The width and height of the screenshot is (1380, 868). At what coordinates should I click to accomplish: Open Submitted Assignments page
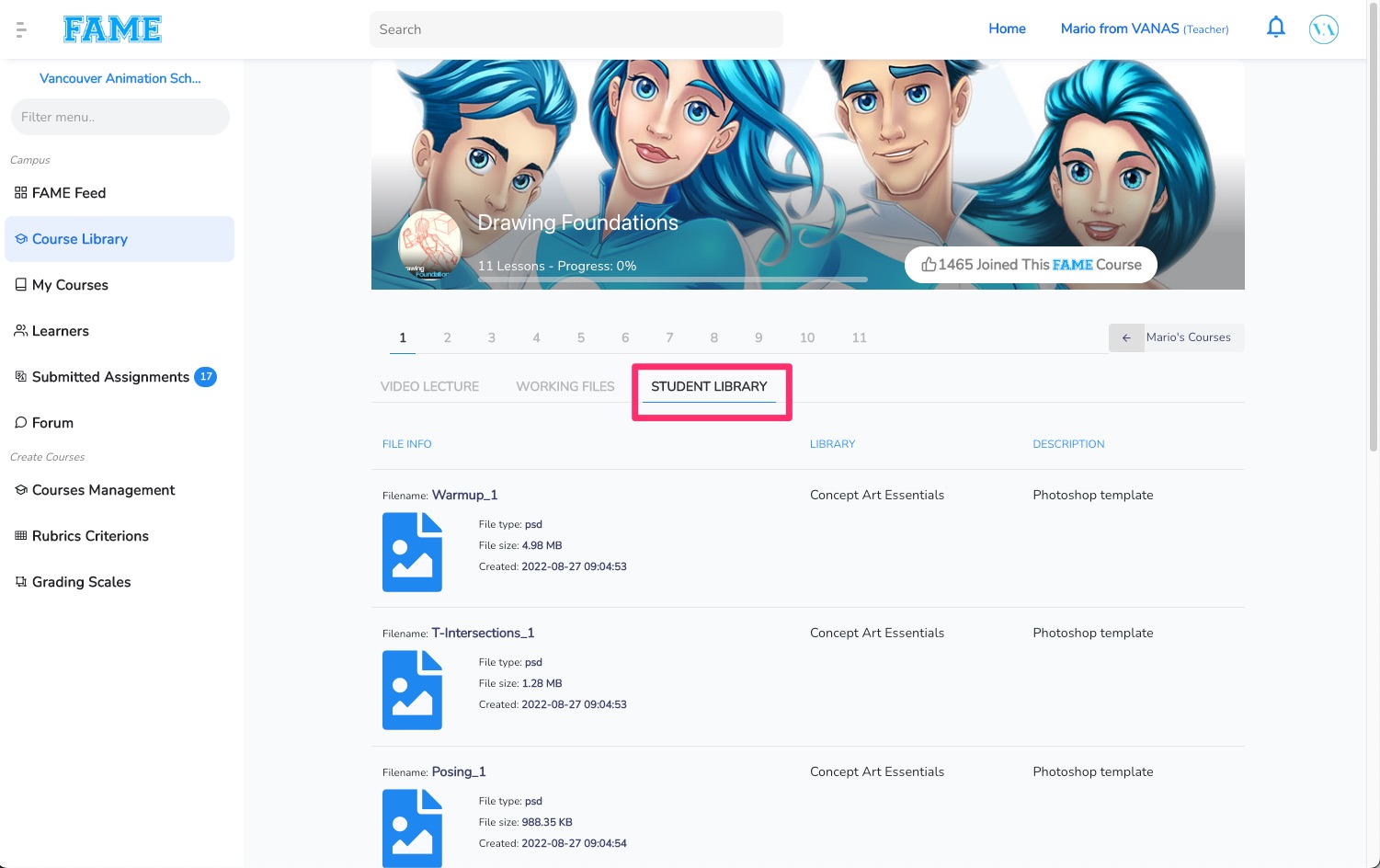pos(120,376)
